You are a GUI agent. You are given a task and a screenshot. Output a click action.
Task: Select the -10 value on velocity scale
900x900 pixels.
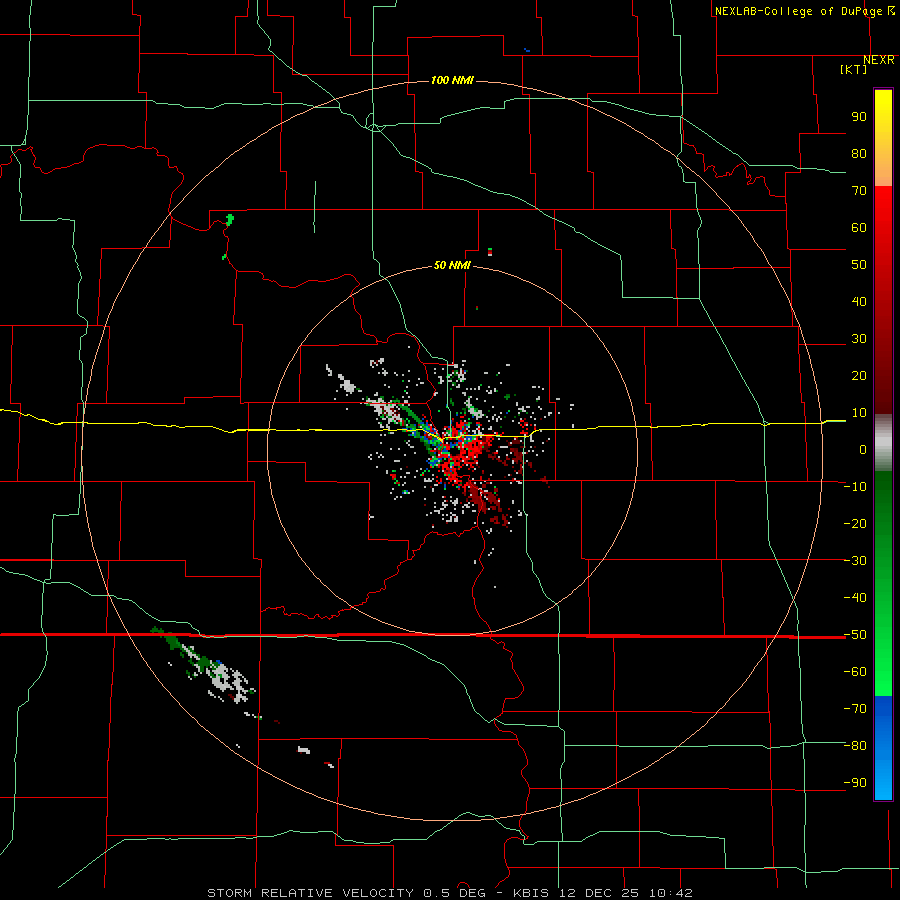click(855, 487)
